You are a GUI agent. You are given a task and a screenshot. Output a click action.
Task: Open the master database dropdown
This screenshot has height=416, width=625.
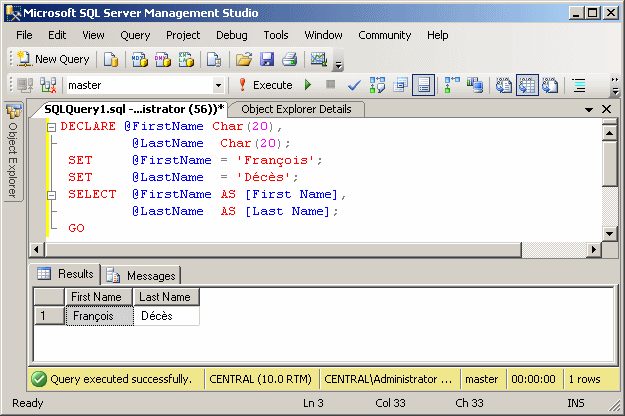click(218, 85)
